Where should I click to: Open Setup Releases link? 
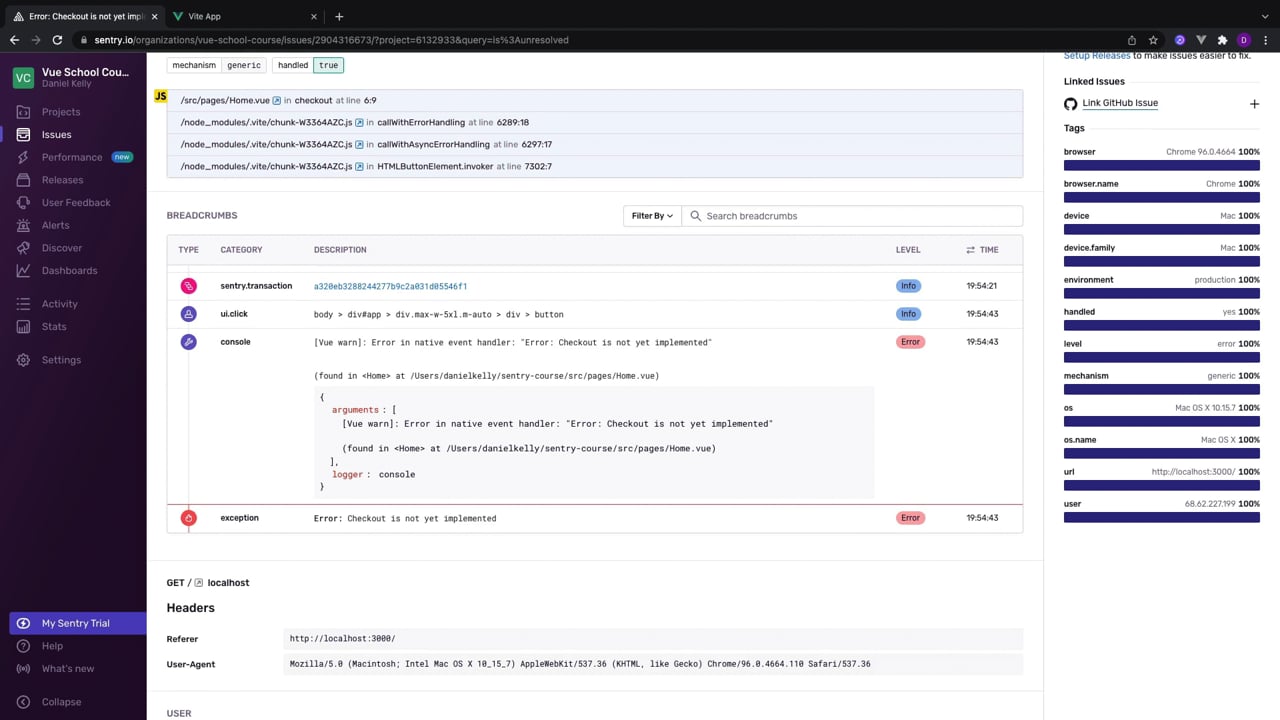click(1097, 56)
